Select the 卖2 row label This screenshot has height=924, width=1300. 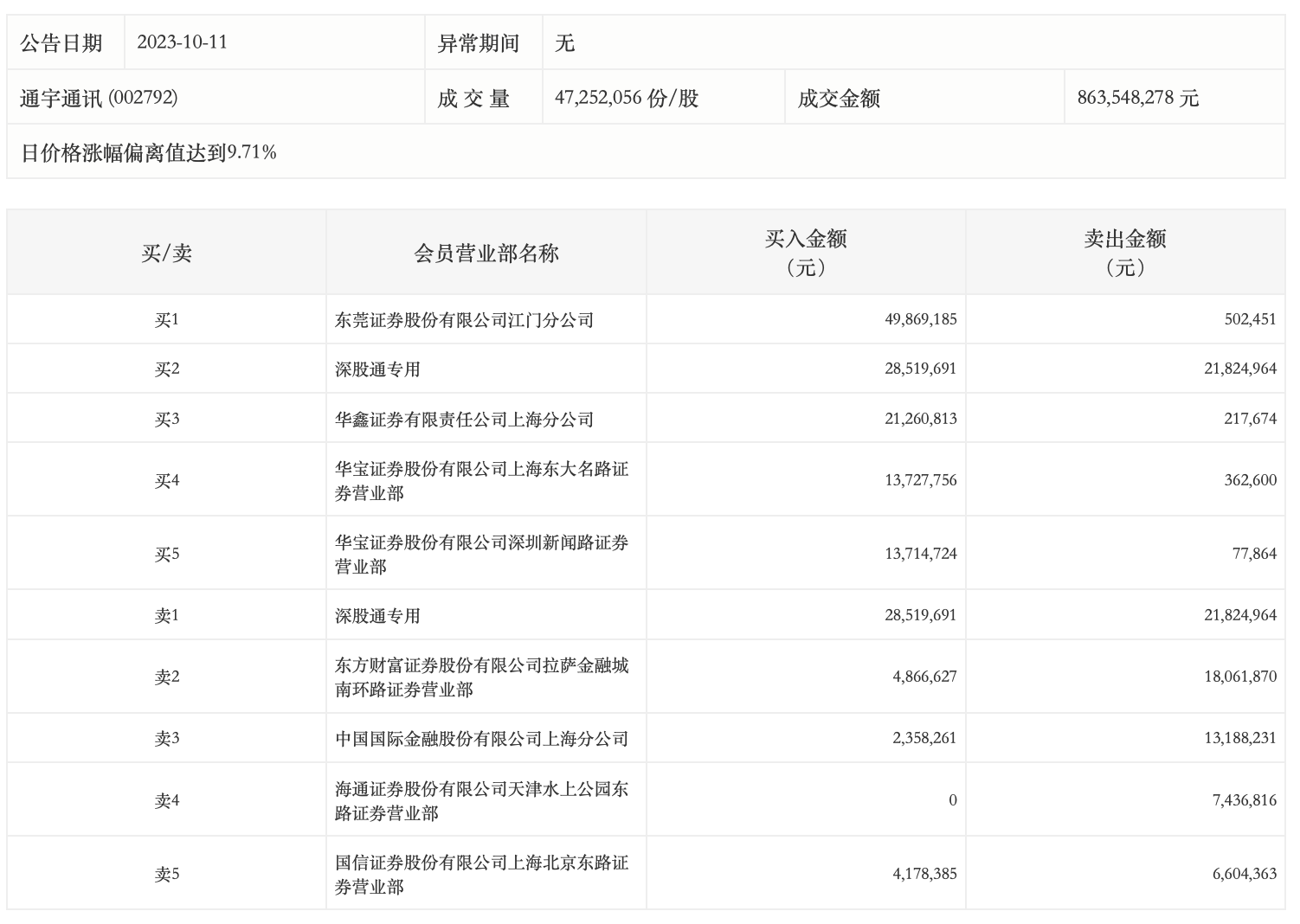tap(166, 677)
